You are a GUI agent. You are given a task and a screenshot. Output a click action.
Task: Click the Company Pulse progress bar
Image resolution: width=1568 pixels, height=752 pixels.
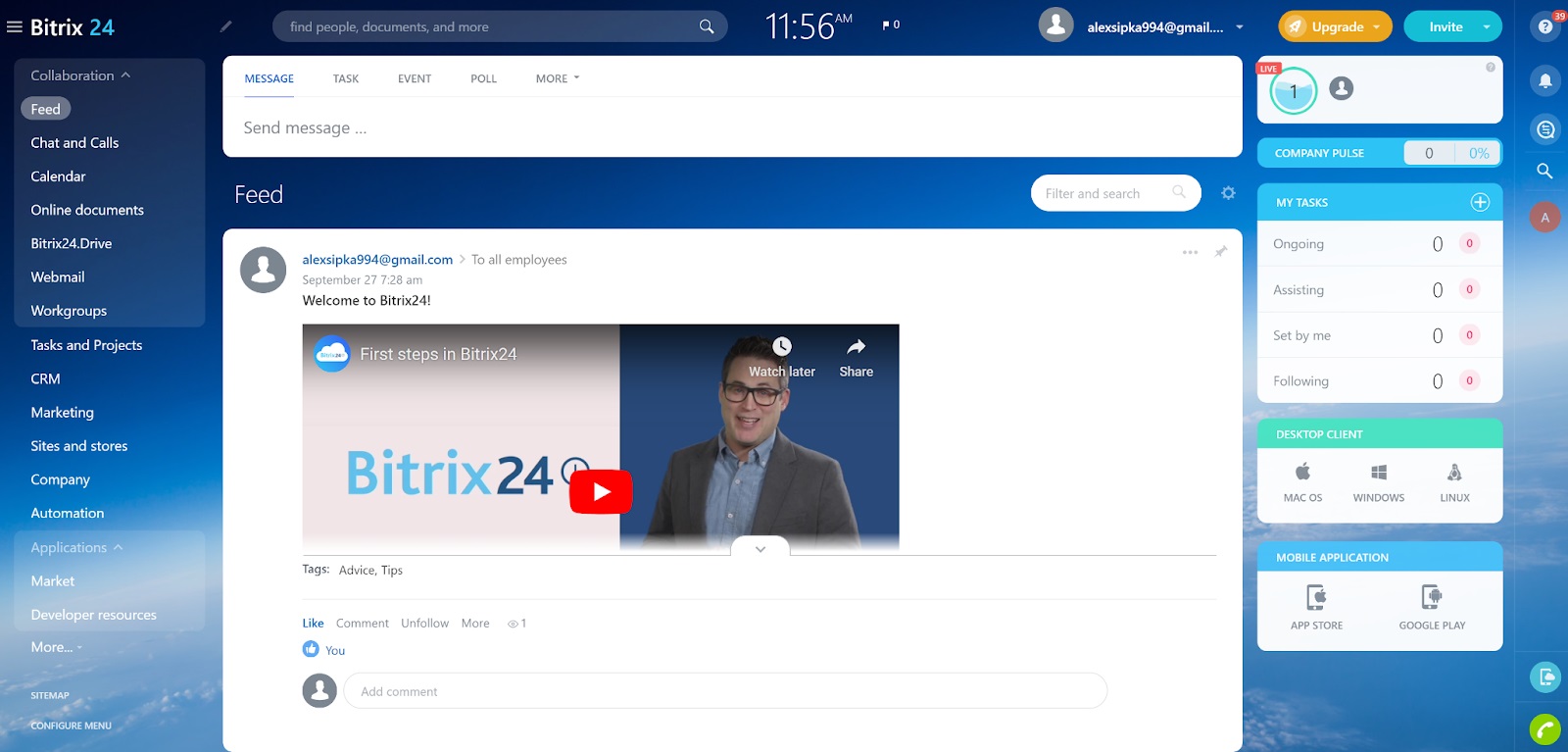pos(1451,153)
